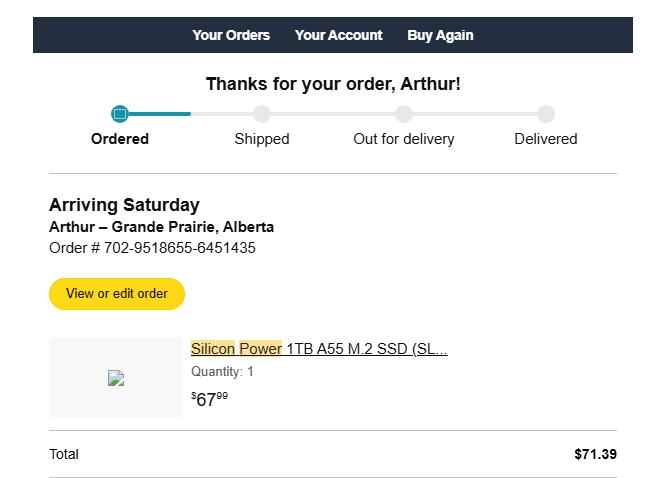Click the broken product image icon
The height and width of the screenshot is (478, 671).
(x=116, y=378)
